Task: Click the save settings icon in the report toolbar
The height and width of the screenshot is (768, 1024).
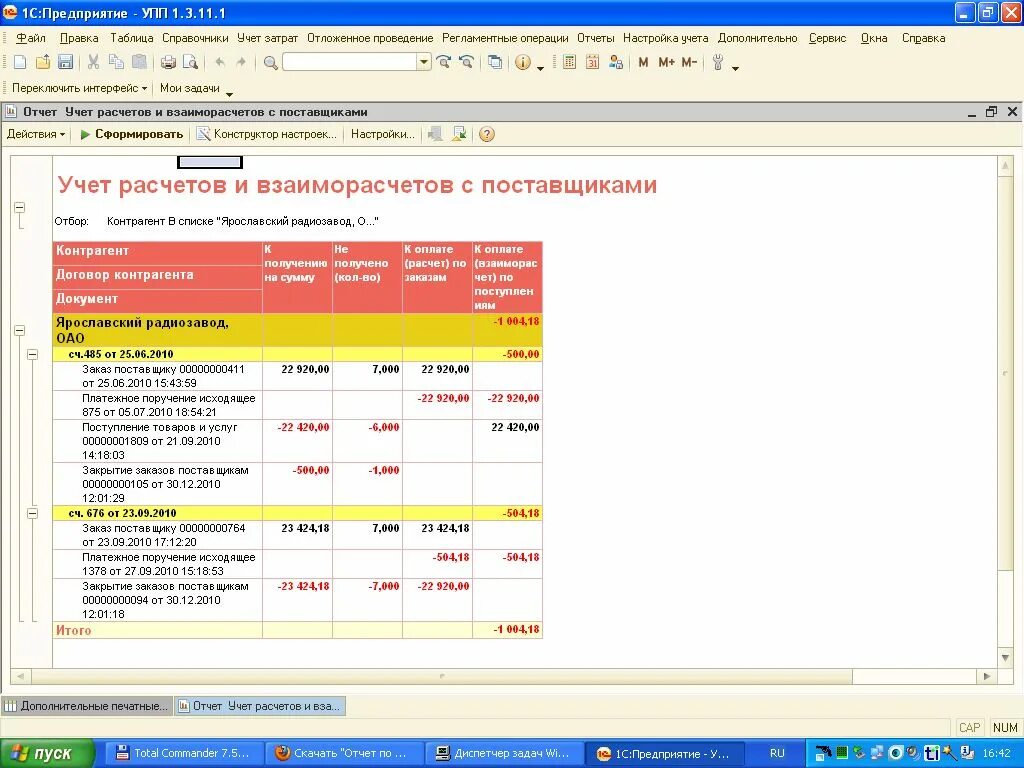Action: click(459, 134)
